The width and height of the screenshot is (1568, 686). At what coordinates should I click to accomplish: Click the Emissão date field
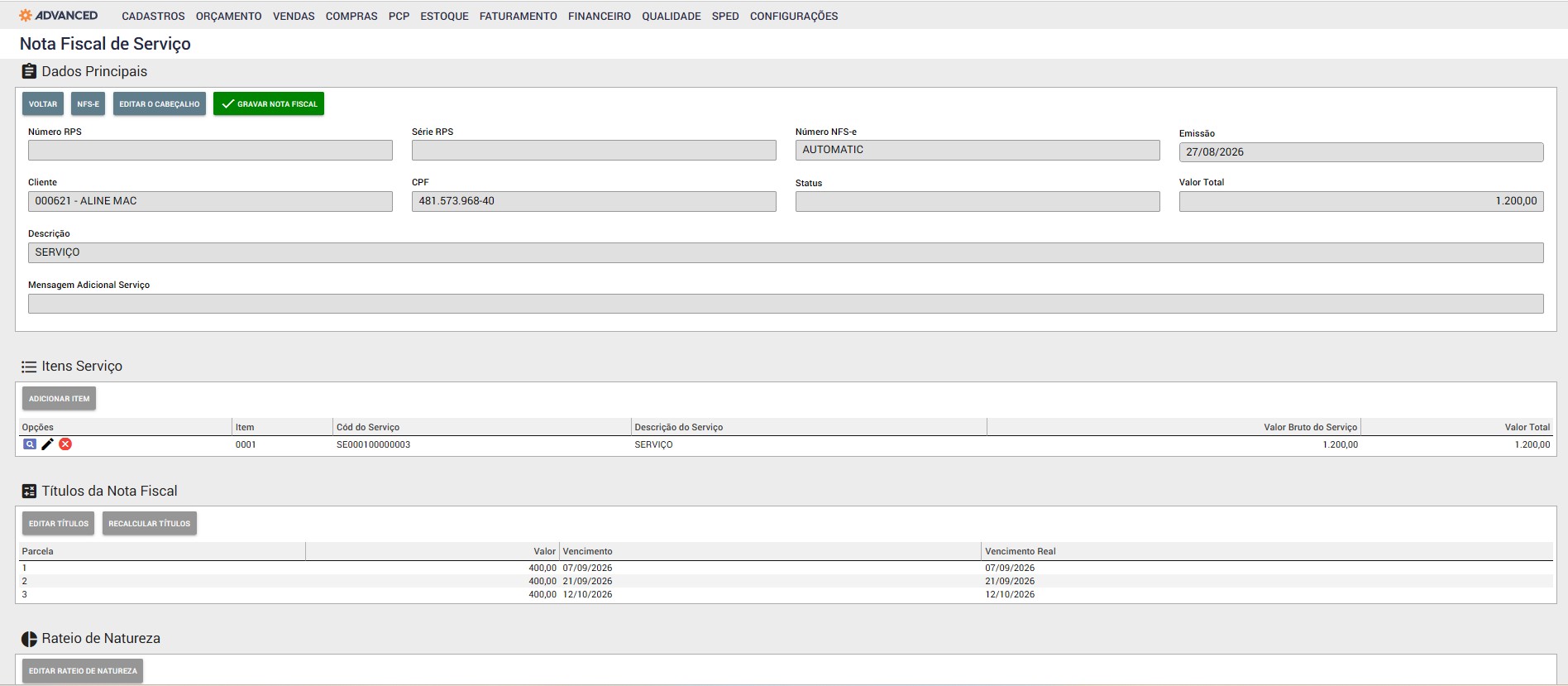(x=1361, y=151)
